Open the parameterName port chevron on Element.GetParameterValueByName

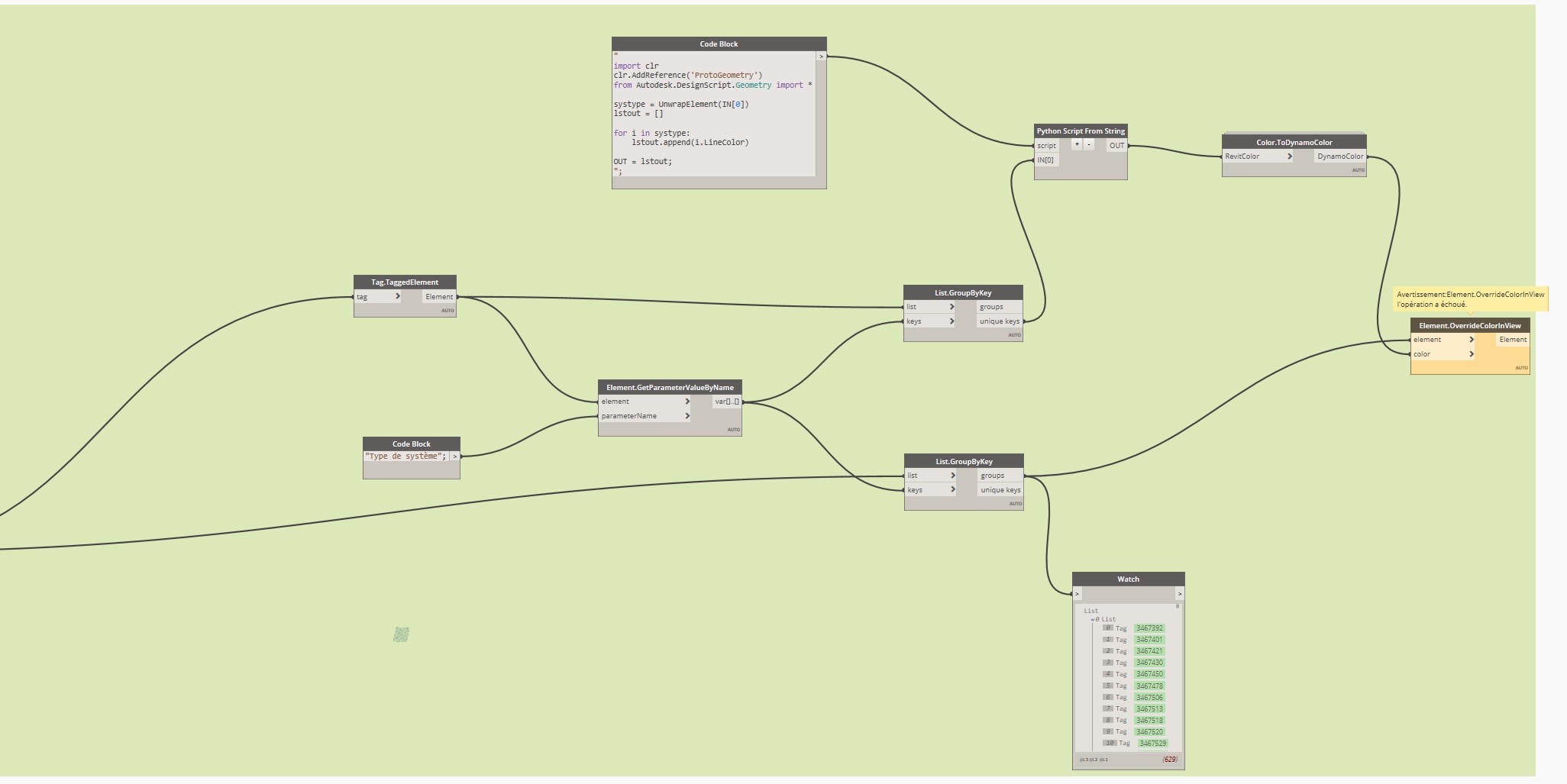point(687,416)
